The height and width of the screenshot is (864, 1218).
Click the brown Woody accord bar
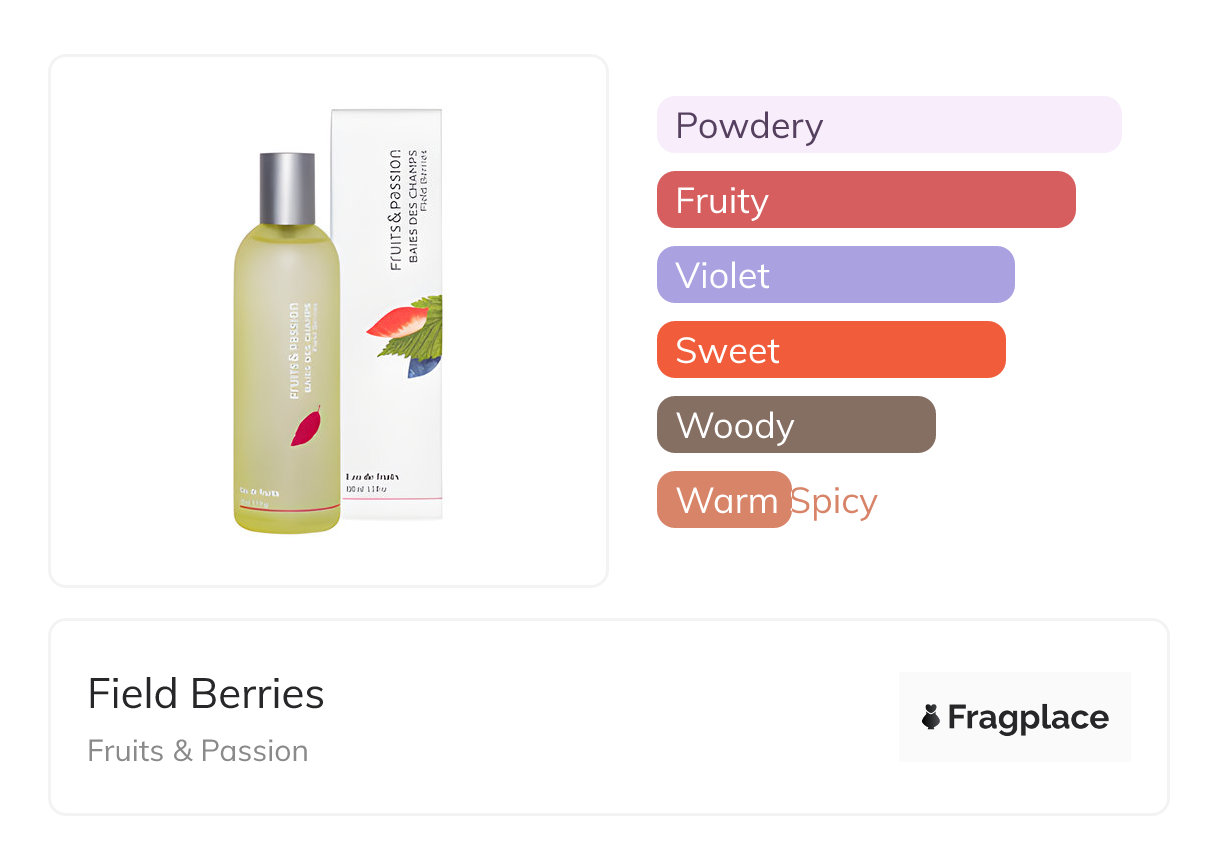coord(795,425)
